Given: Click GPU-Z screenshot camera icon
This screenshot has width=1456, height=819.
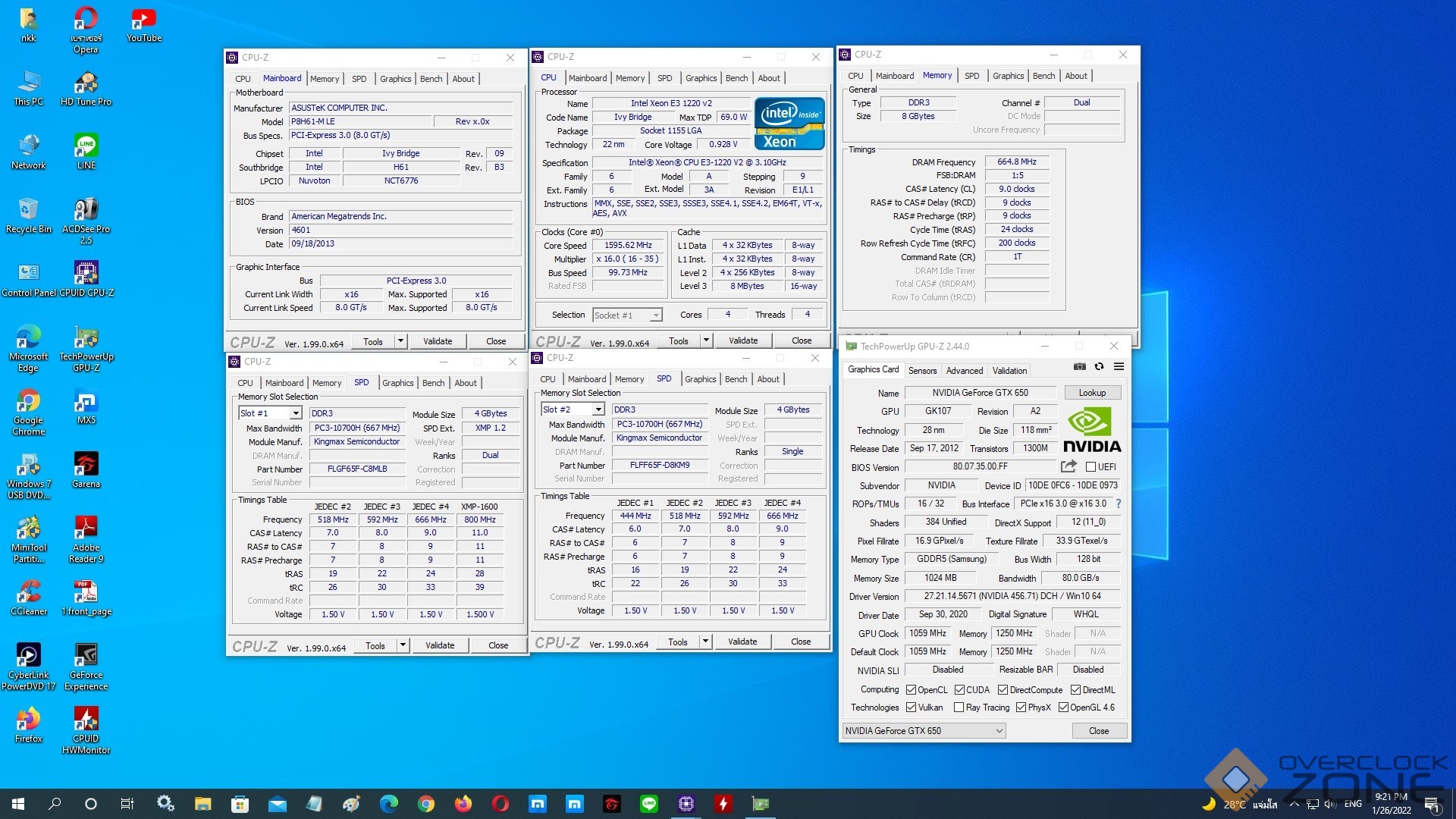Looking at the screenshot, I should [1079, 367].
